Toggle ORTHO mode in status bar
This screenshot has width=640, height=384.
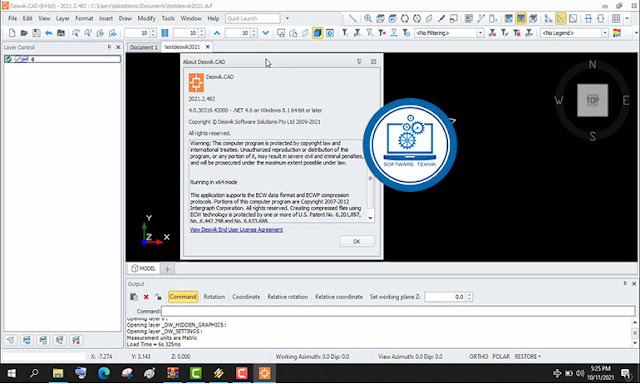[478, 356]
